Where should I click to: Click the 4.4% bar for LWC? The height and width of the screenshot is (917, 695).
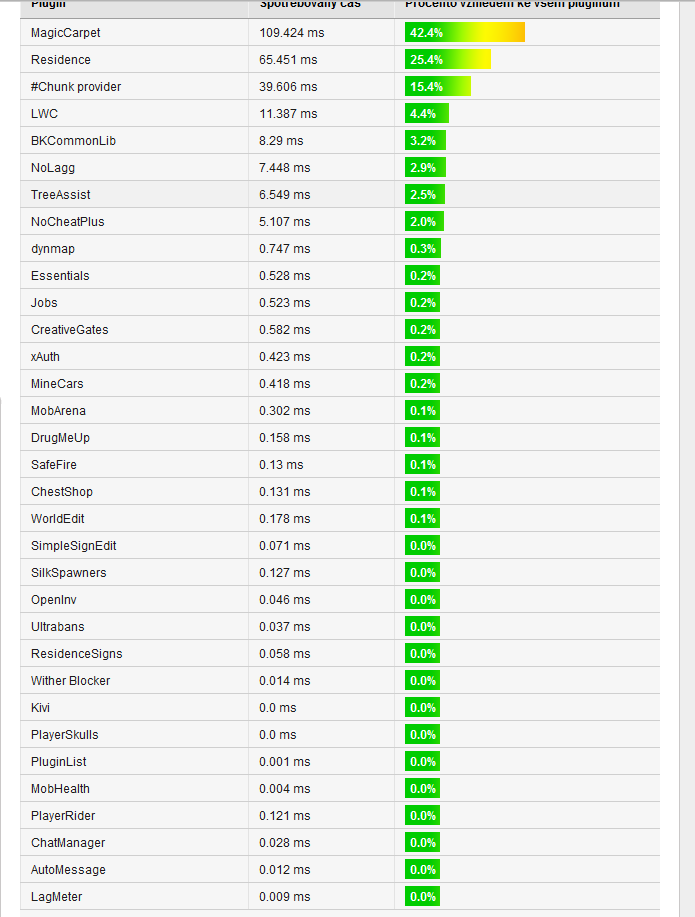[426, 113]
